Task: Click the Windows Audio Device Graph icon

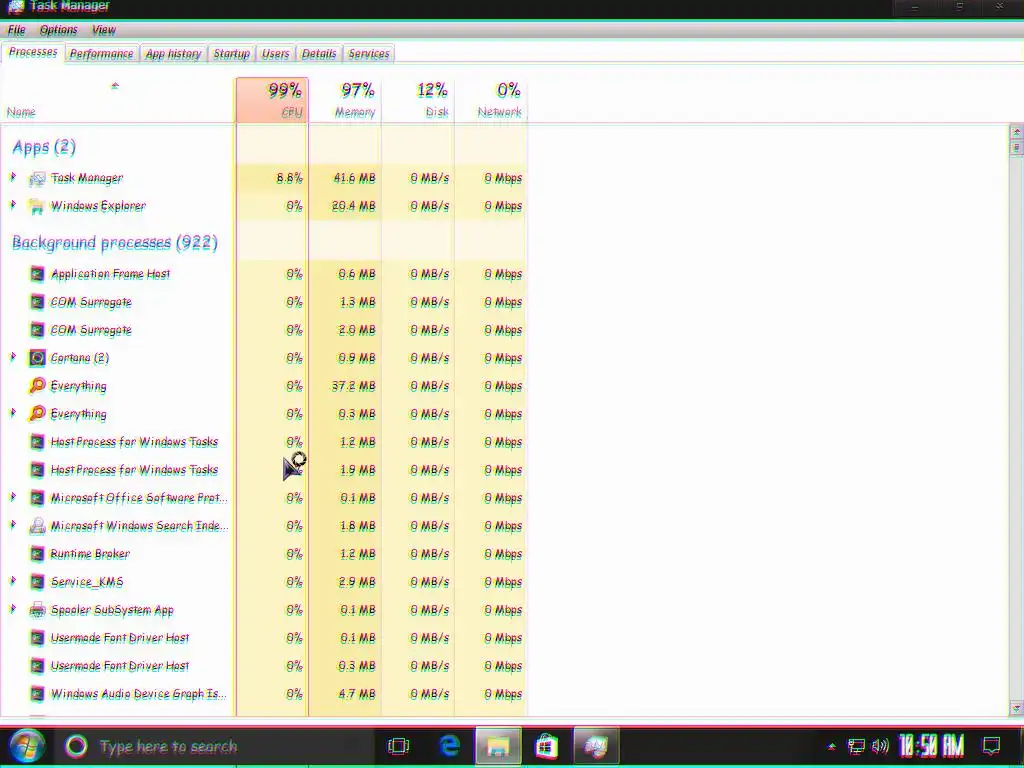Action: pos(37,694)
